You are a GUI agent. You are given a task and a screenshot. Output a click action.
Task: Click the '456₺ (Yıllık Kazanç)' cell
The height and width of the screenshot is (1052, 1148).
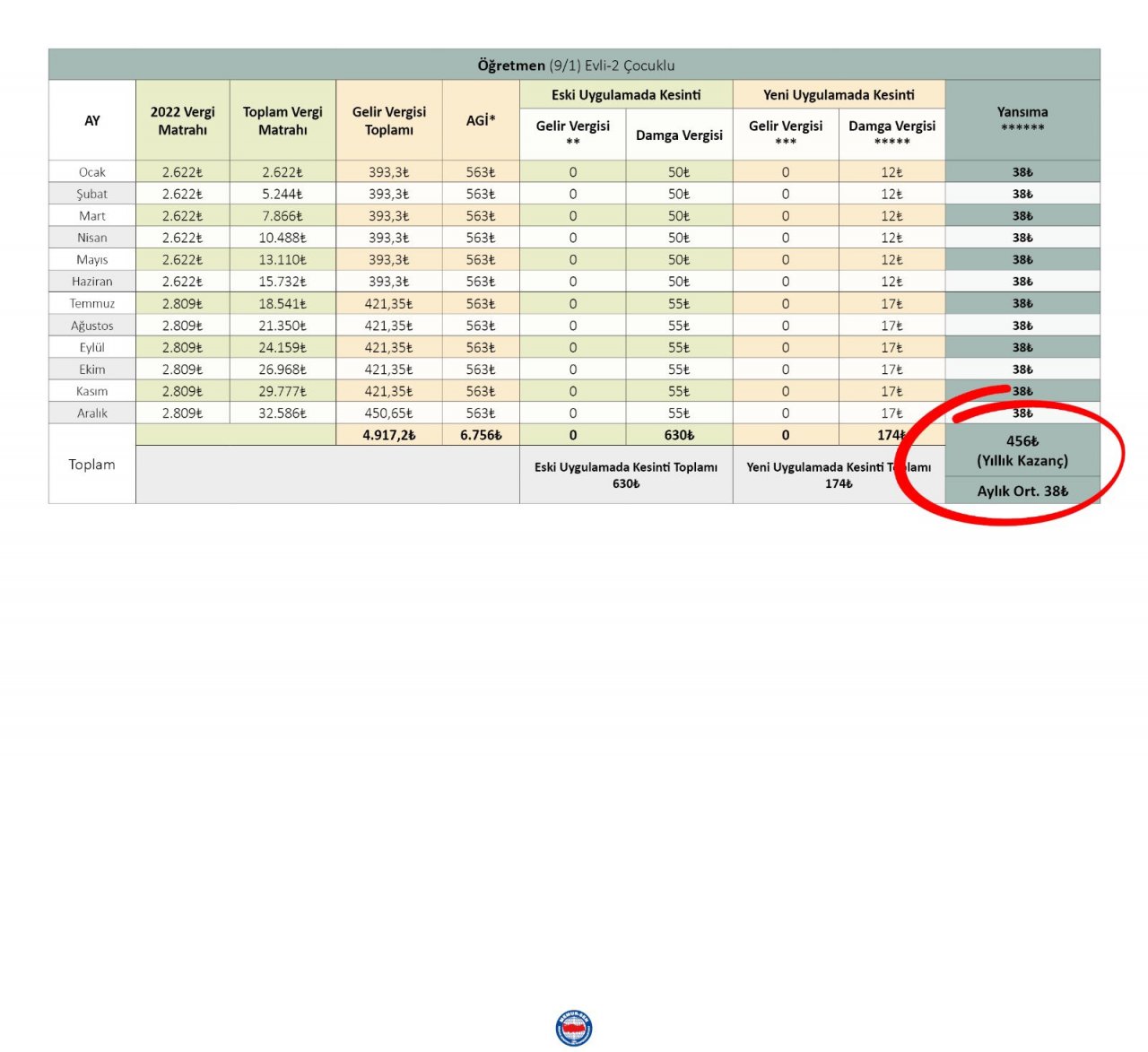[x=1022, y=451]
